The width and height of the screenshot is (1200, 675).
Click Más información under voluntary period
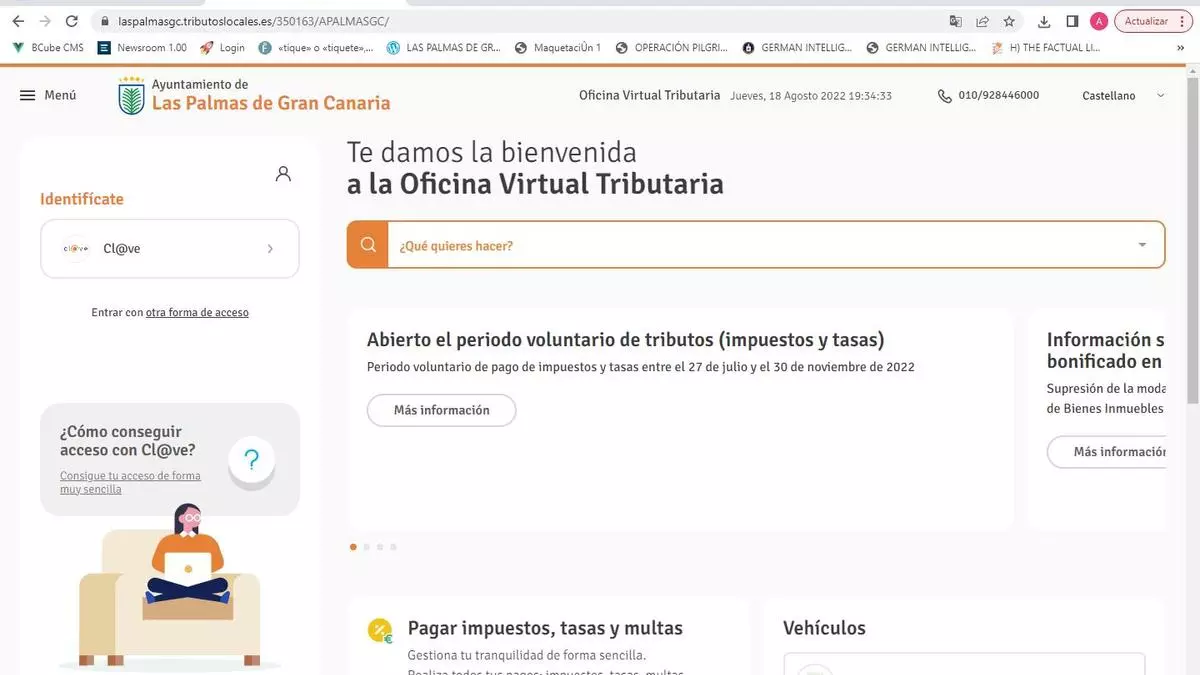pos(441,410)
